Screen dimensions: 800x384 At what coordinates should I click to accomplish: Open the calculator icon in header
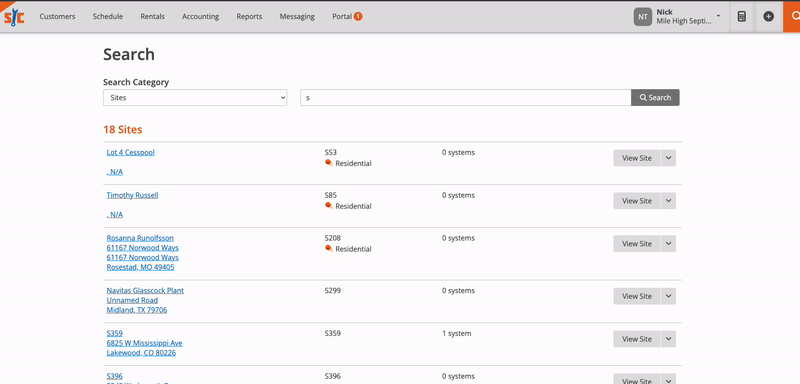[x=742, y=16]
